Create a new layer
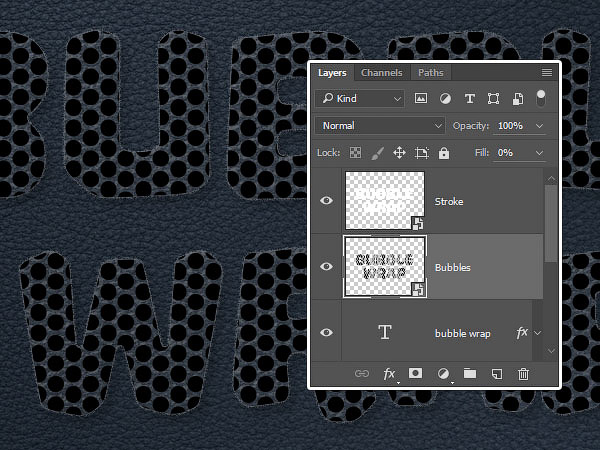The height and width of the screenshot is (450, 600). pos(497,374)
